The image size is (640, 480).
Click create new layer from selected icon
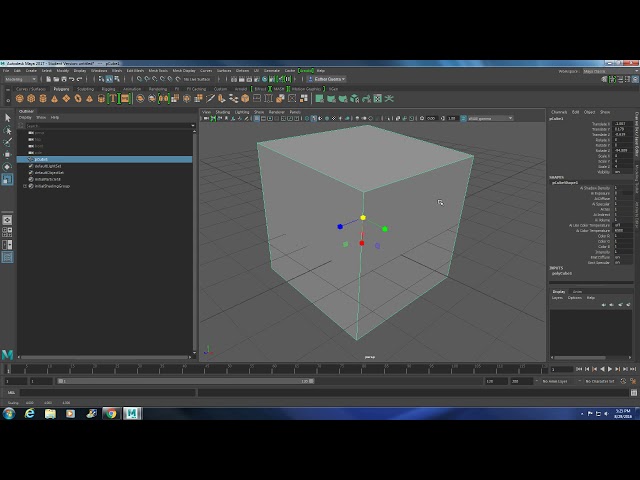pyautogui.click(x=629, y=304)
